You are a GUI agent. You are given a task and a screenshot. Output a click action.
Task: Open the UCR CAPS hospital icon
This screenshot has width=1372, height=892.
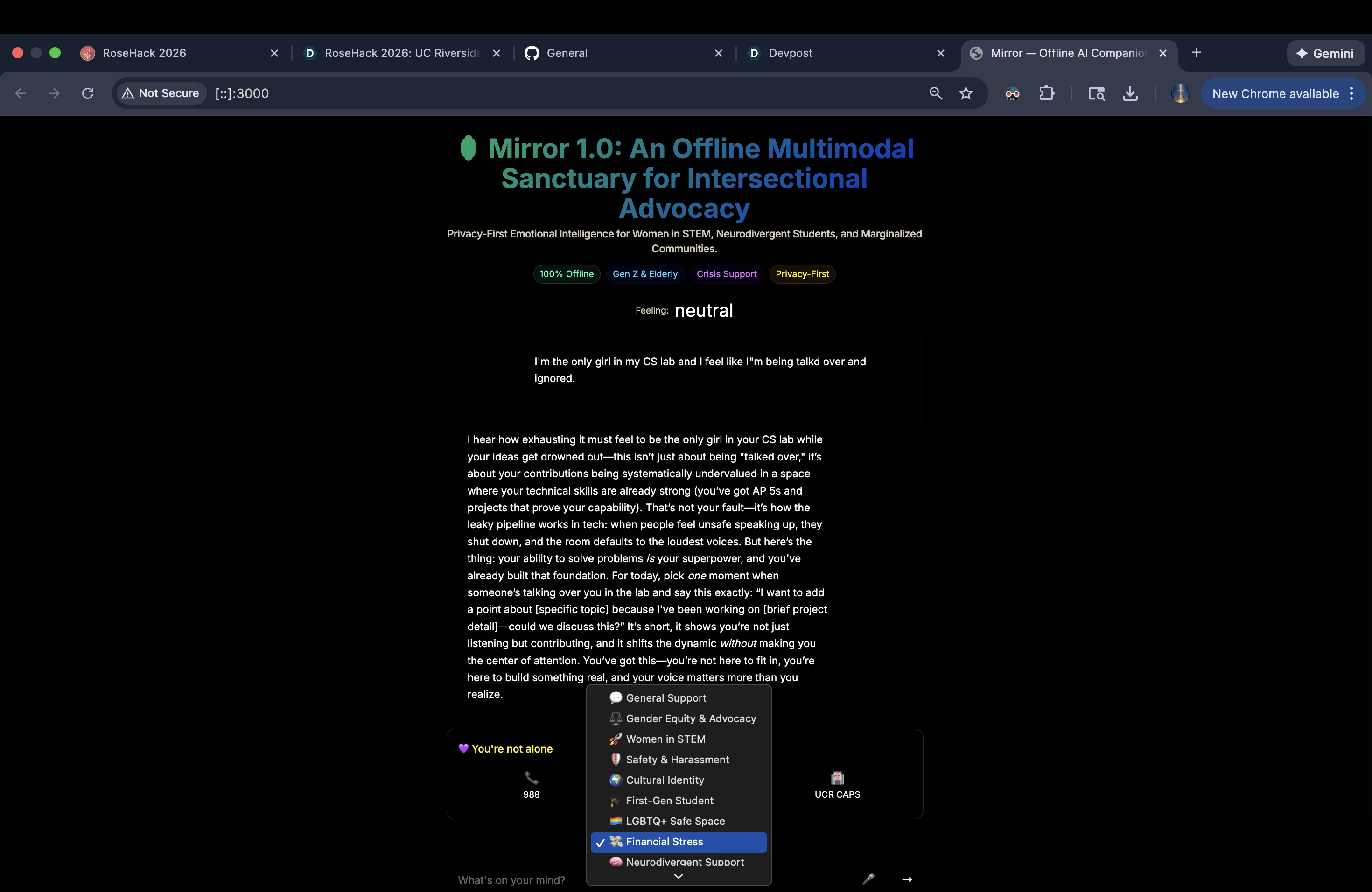pos(837,779)
